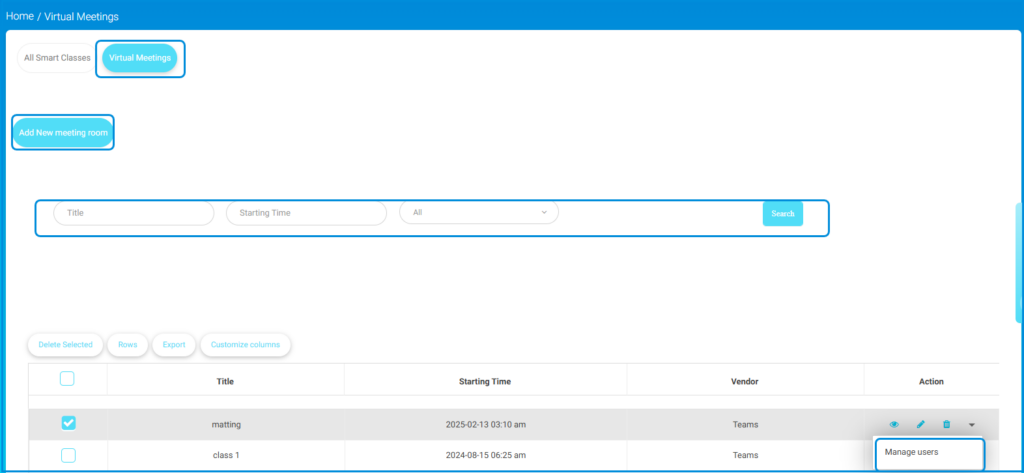Expand matting row actions dropdown arrow
Viewport: 1024px width, 473px height.
(x=972, y=425)
